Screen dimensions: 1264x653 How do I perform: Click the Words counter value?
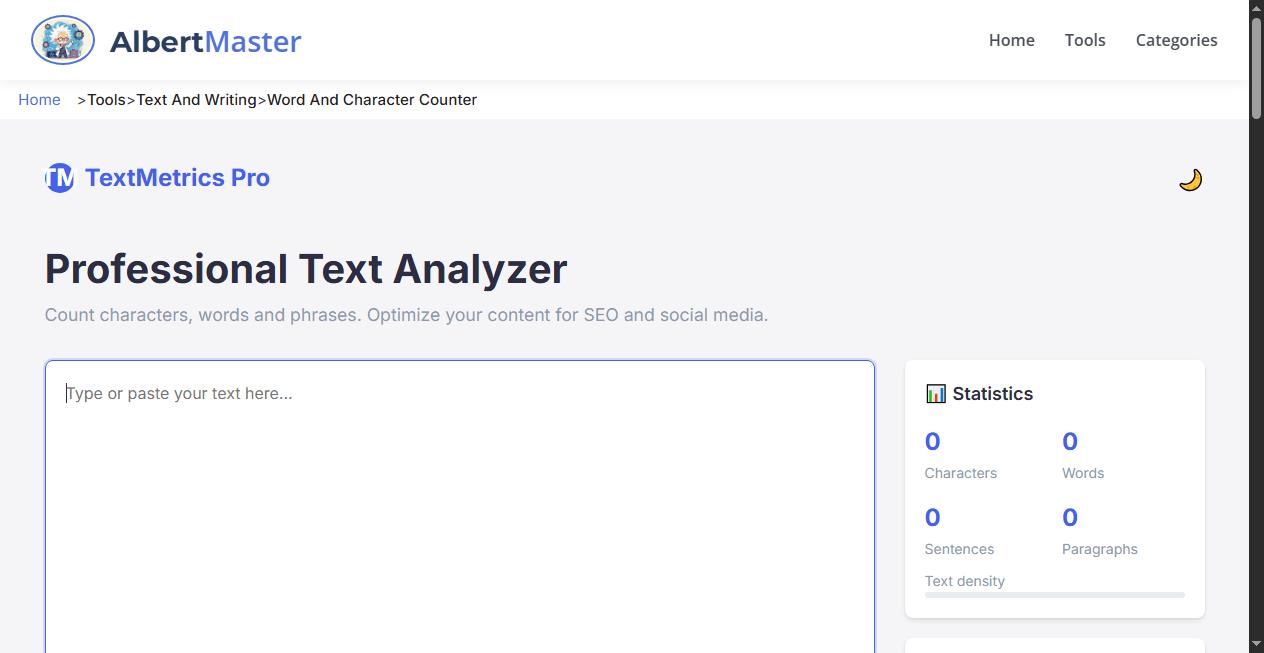1069,441
